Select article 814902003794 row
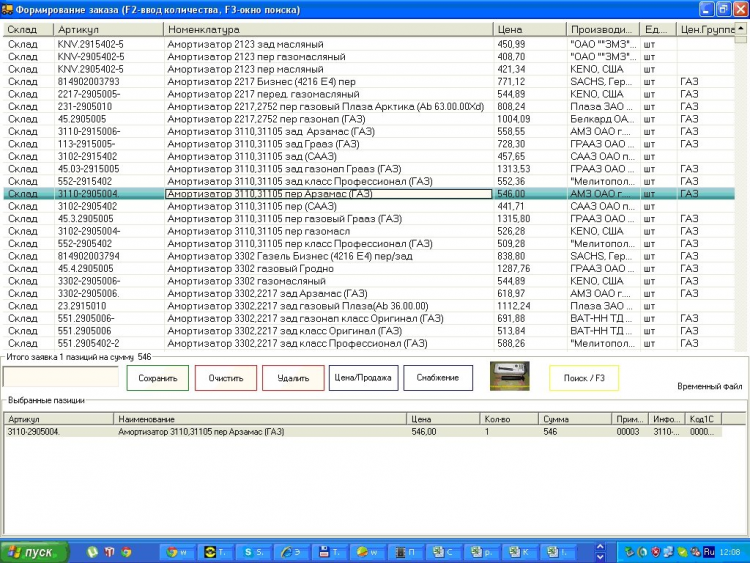Screen dimensions: 750x563 pos(368,256)
